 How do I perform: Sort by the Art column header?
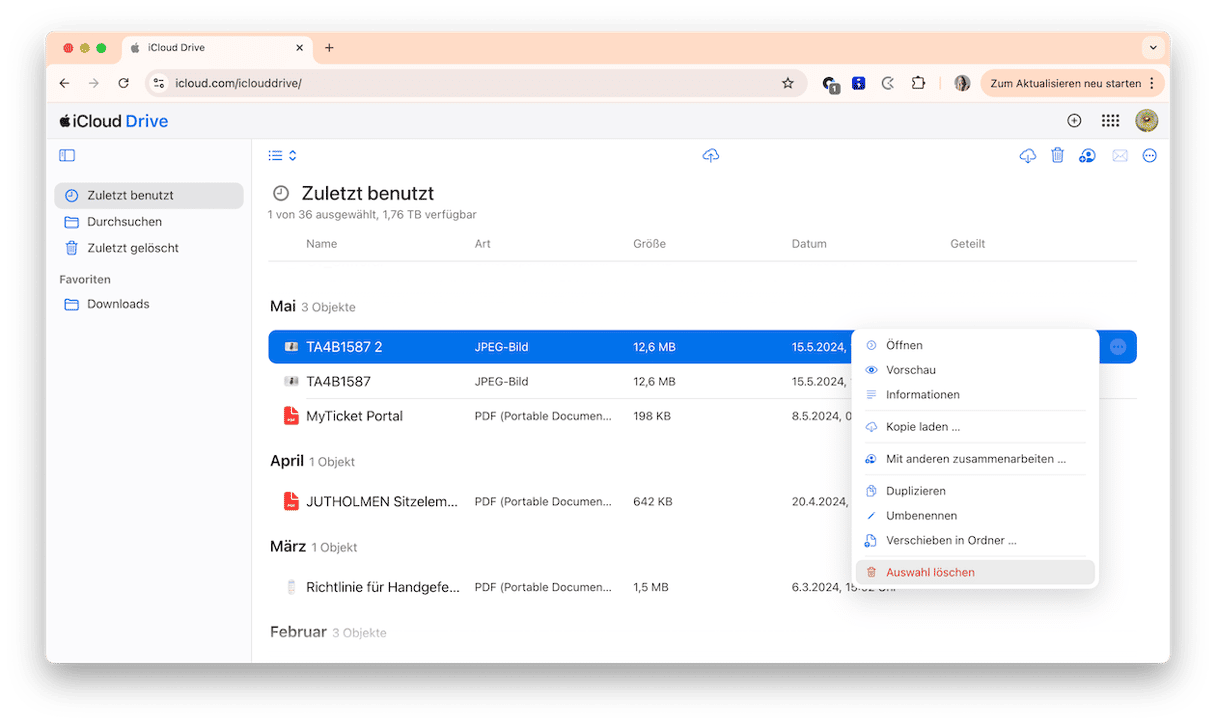point(483,244)
